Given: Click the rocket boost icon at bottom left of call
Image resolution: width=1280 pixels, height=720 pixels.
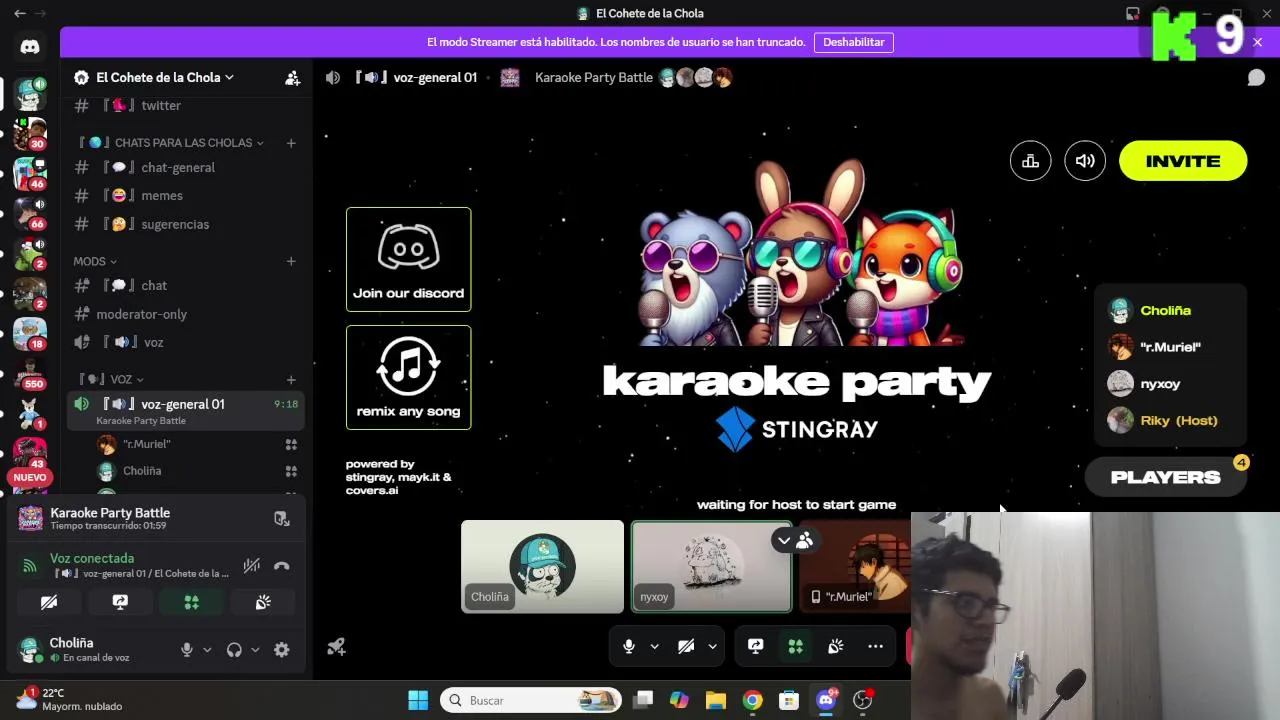Looking at the screenshot, I should 336,647.
